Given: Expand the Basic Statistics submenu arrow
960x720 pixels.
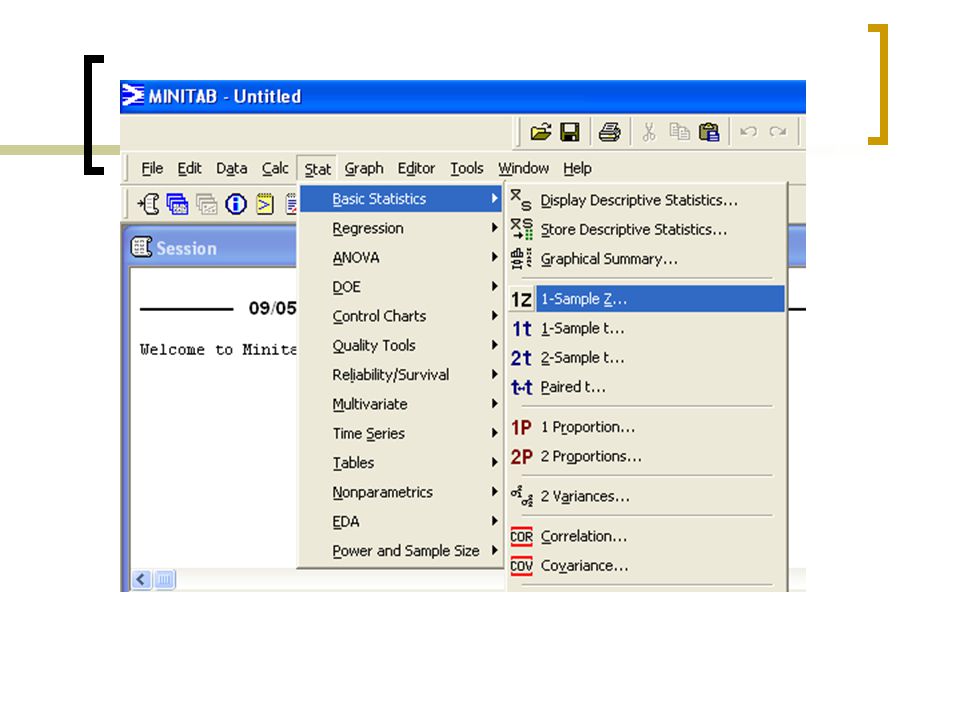Looking at the screenshot, I should (x=494, y=198).
